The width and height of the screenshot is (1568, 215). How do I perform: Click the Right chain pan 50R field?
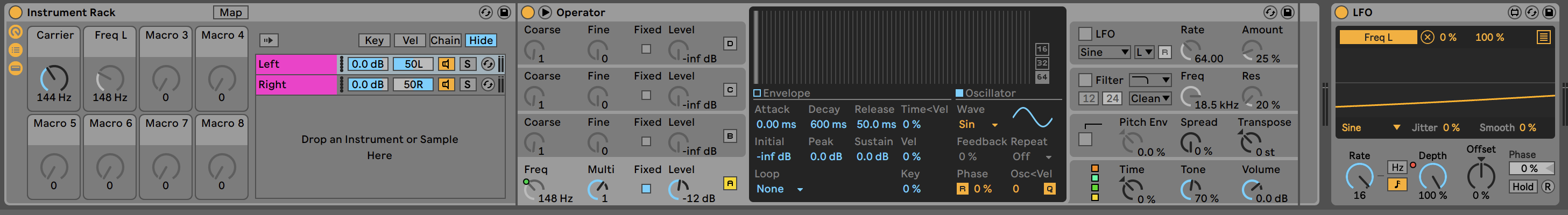[x=413, y=84]
